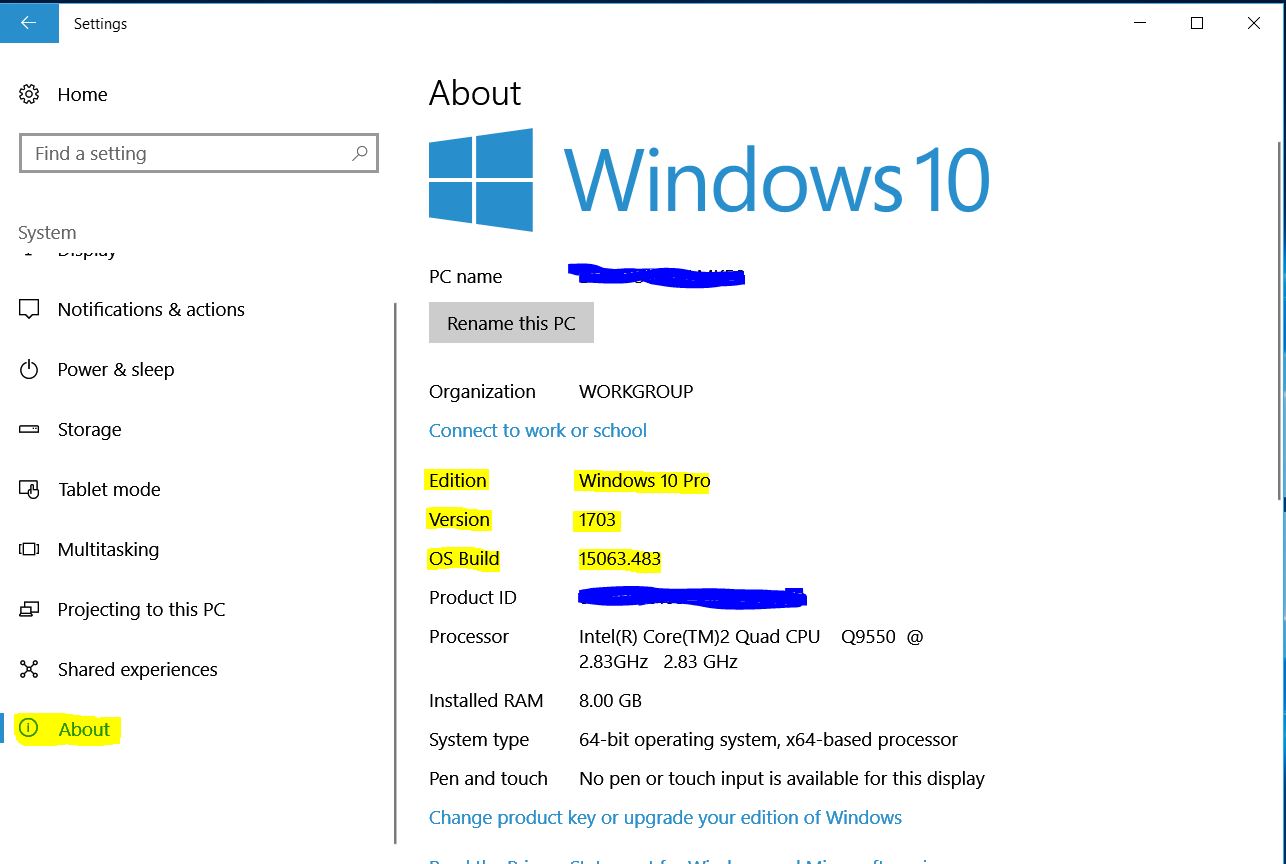Click the Notifications & actions bell icon

click(x=29, y=309)
